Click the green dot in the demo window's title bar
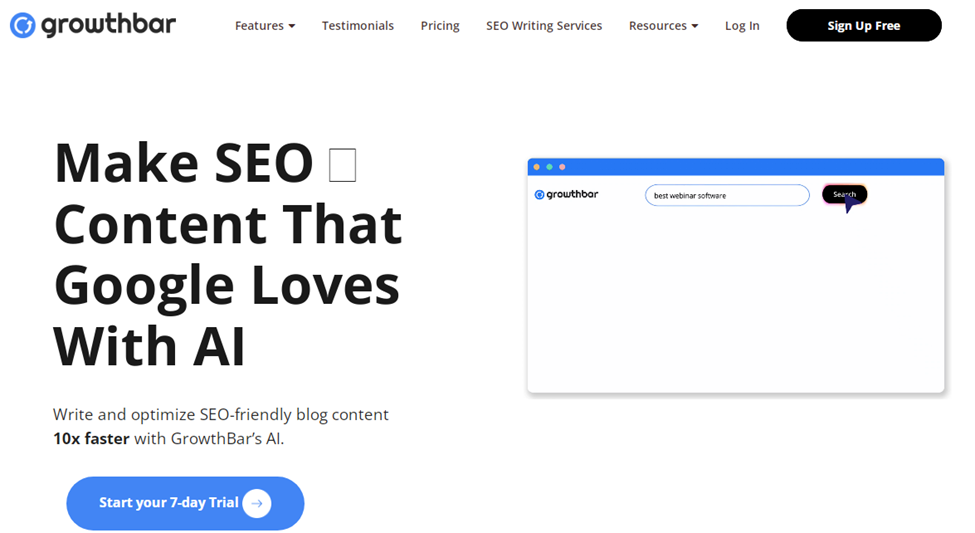Screen dimensions: 975x533 (x=549, y=167)
